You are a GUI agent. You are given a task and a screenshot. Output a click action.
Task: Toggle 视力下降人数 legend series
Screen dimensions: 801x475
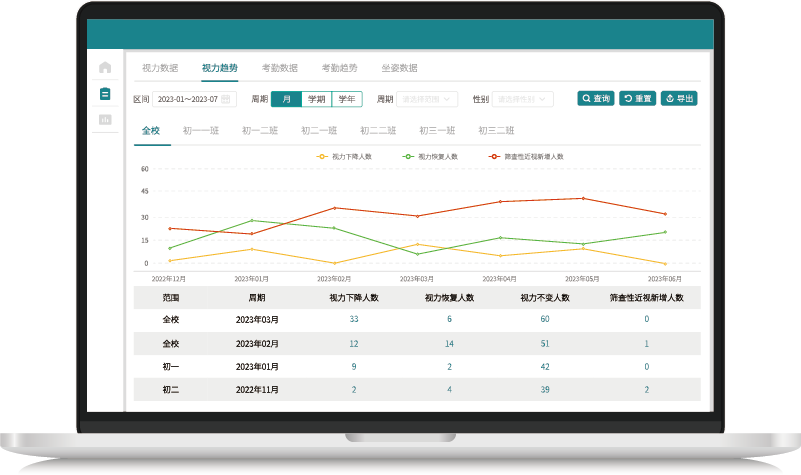pyautogui.click(x=344, y=157)
